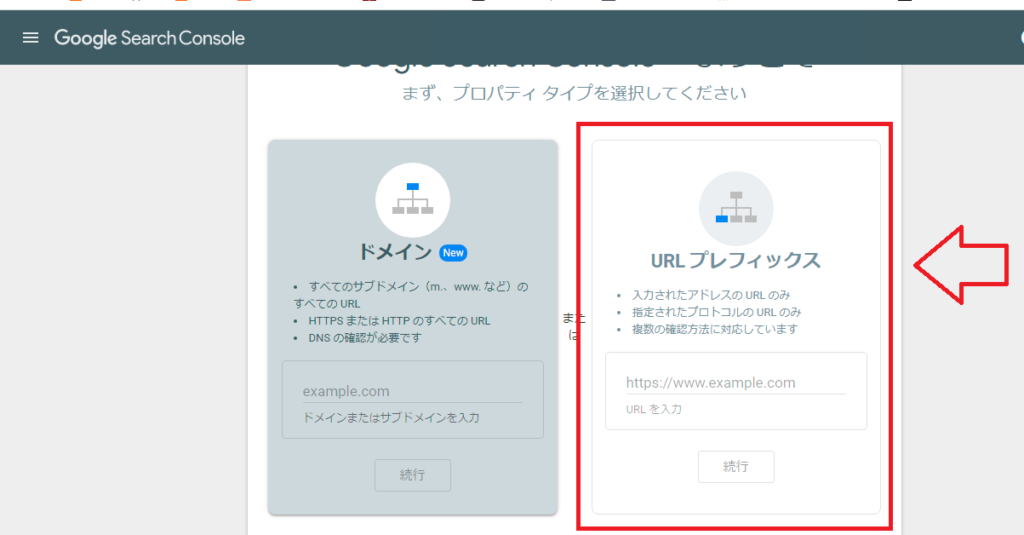Click label ドメインまたはサブドメインを入力
This screenshot has height=535, width=1024.
(391, 417)
